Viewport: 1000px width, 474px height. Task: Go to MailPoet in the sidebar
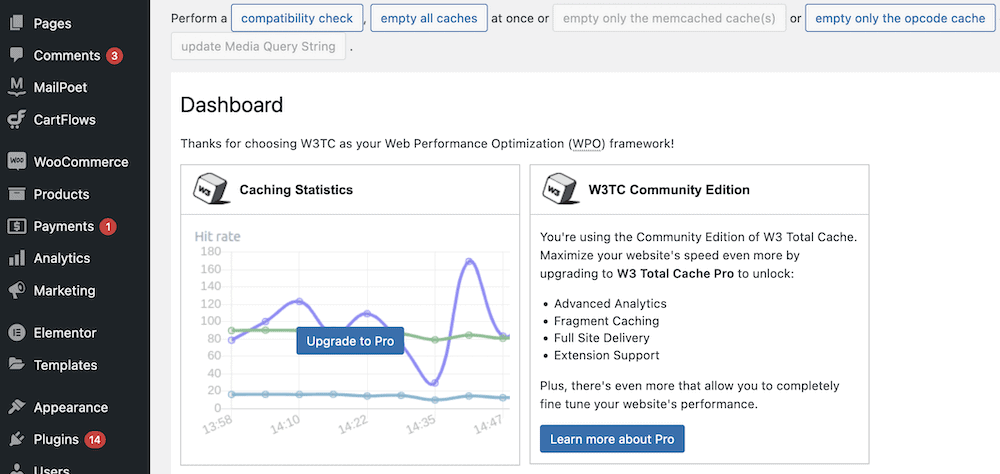[x=61, y=87]
